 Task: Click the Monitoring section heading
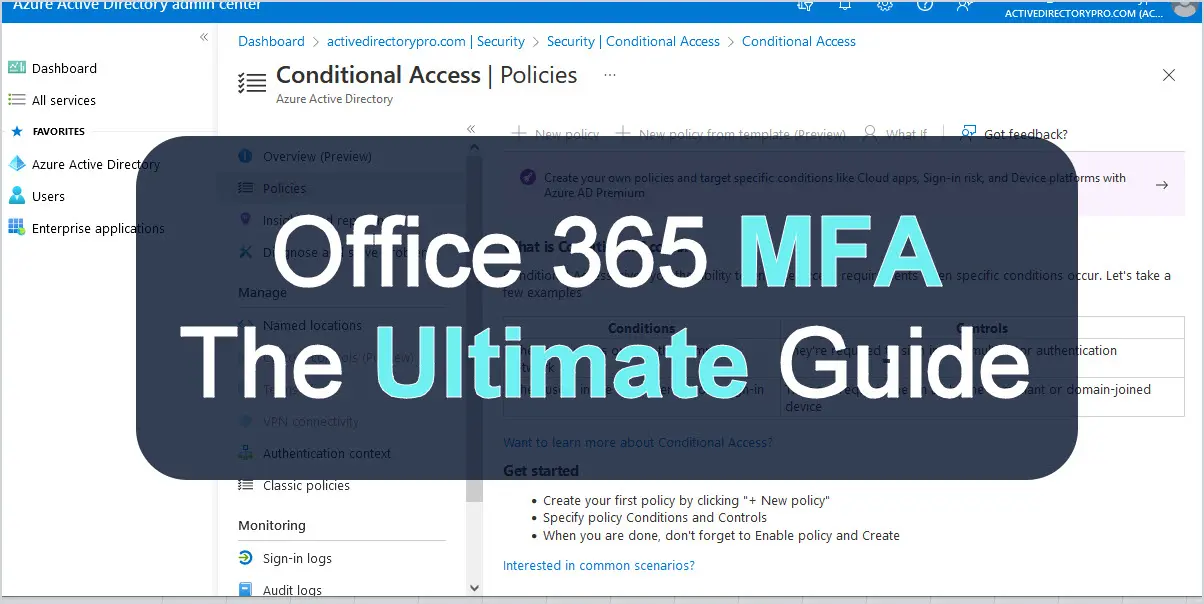point(272,525)
